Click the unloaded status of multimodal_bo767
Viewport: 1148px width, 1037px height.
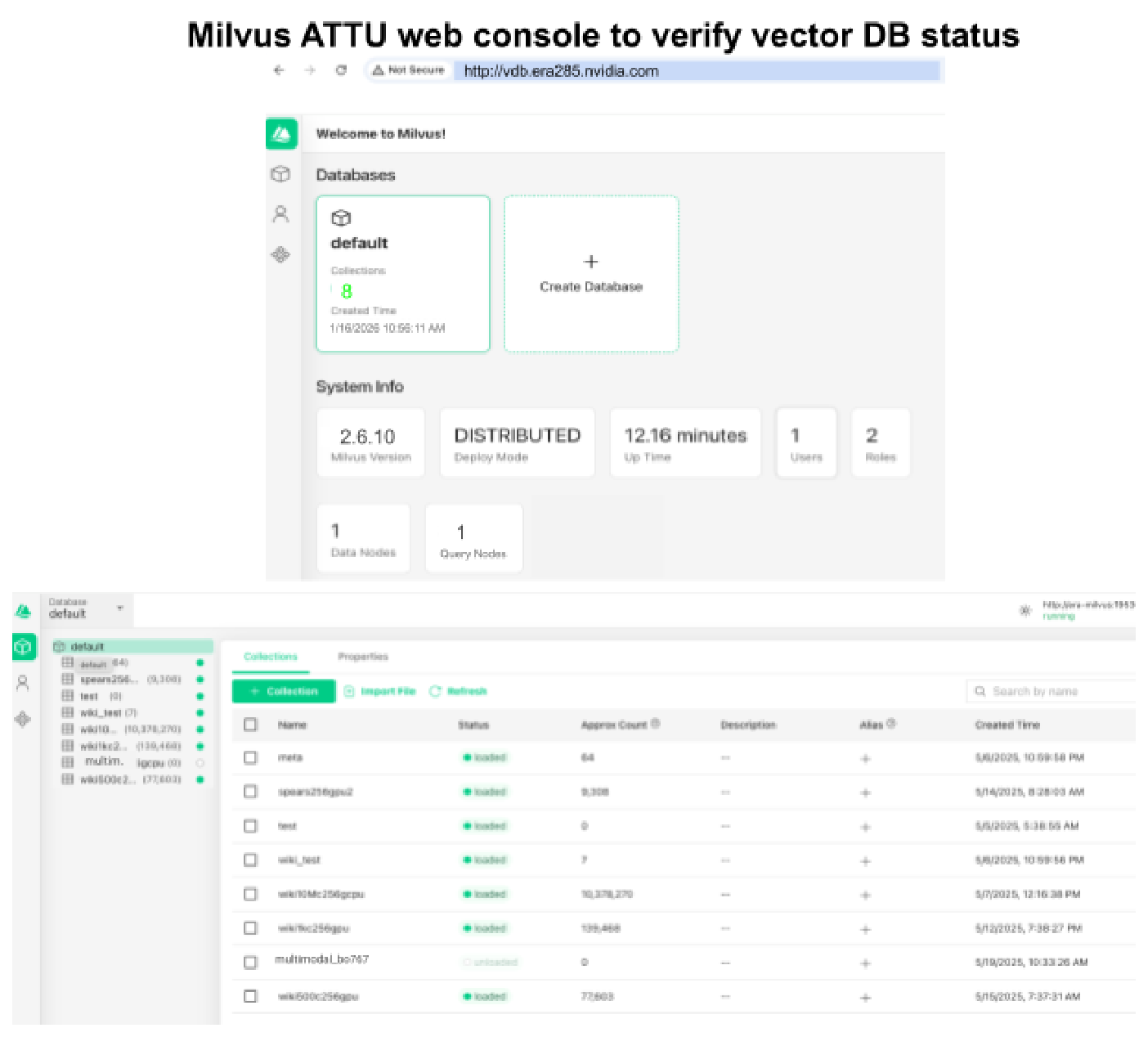491,962
